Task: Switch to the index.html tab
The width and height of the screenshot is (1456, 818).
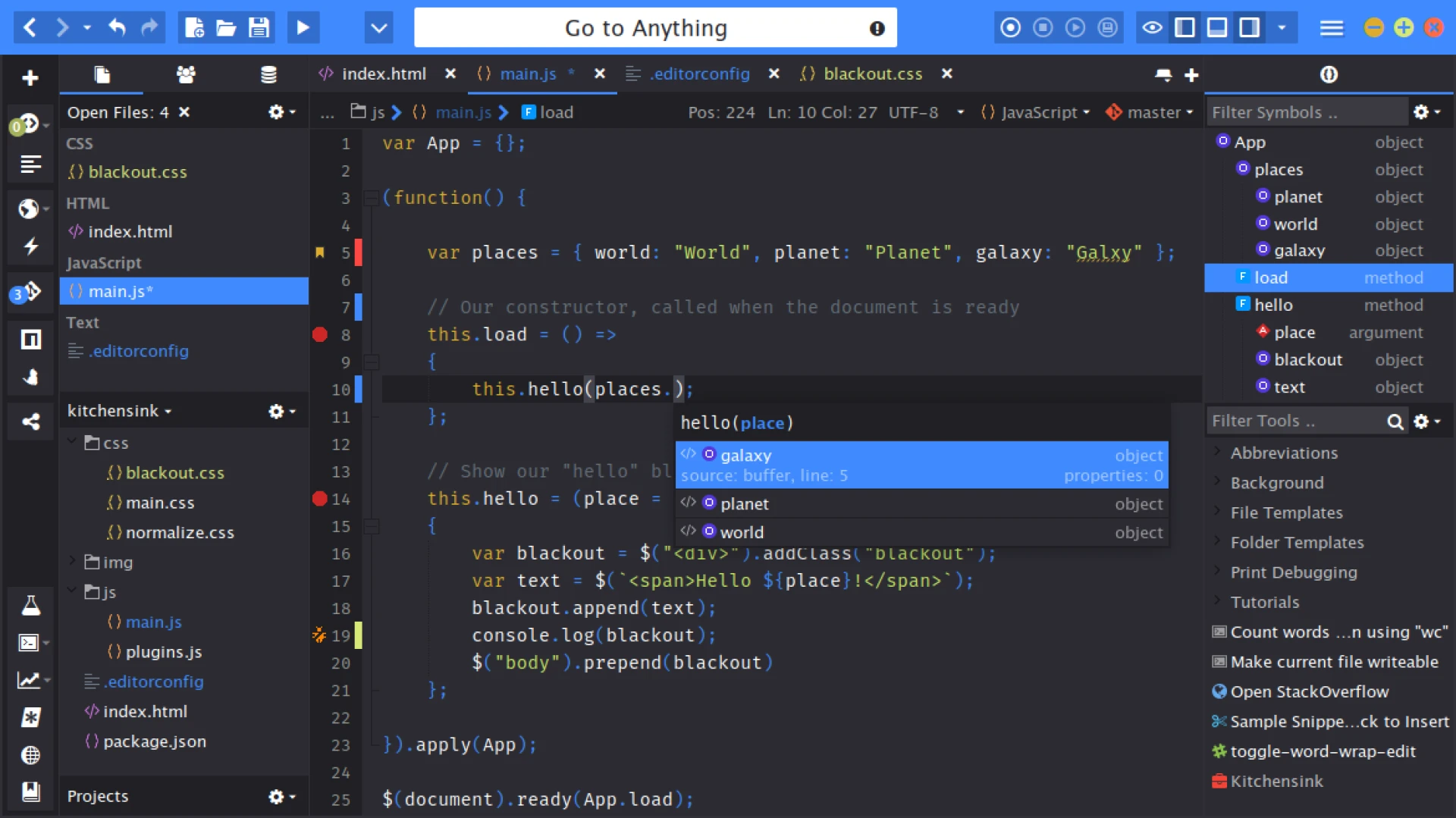Action: click(x=383, y=74)
